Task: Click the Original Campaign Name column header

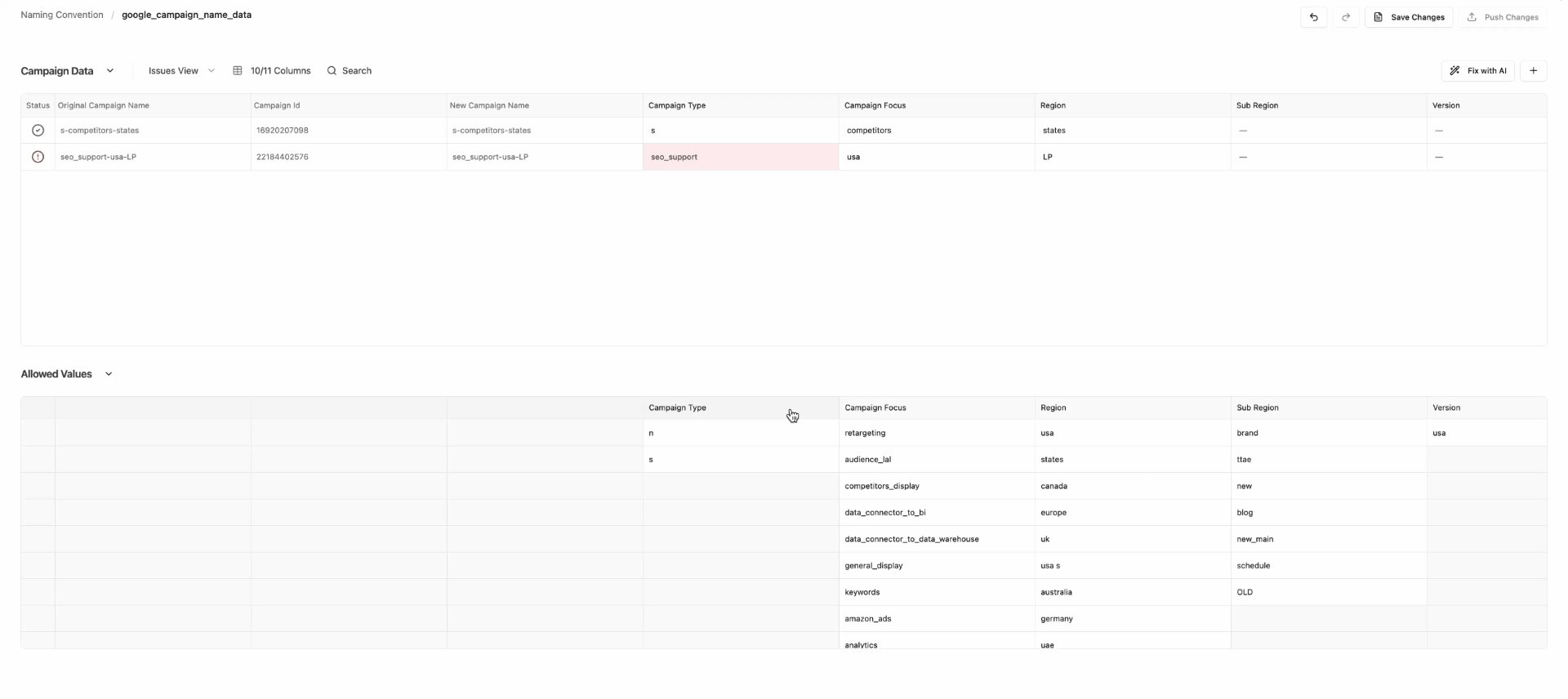Action: click(x=104, y=105)
